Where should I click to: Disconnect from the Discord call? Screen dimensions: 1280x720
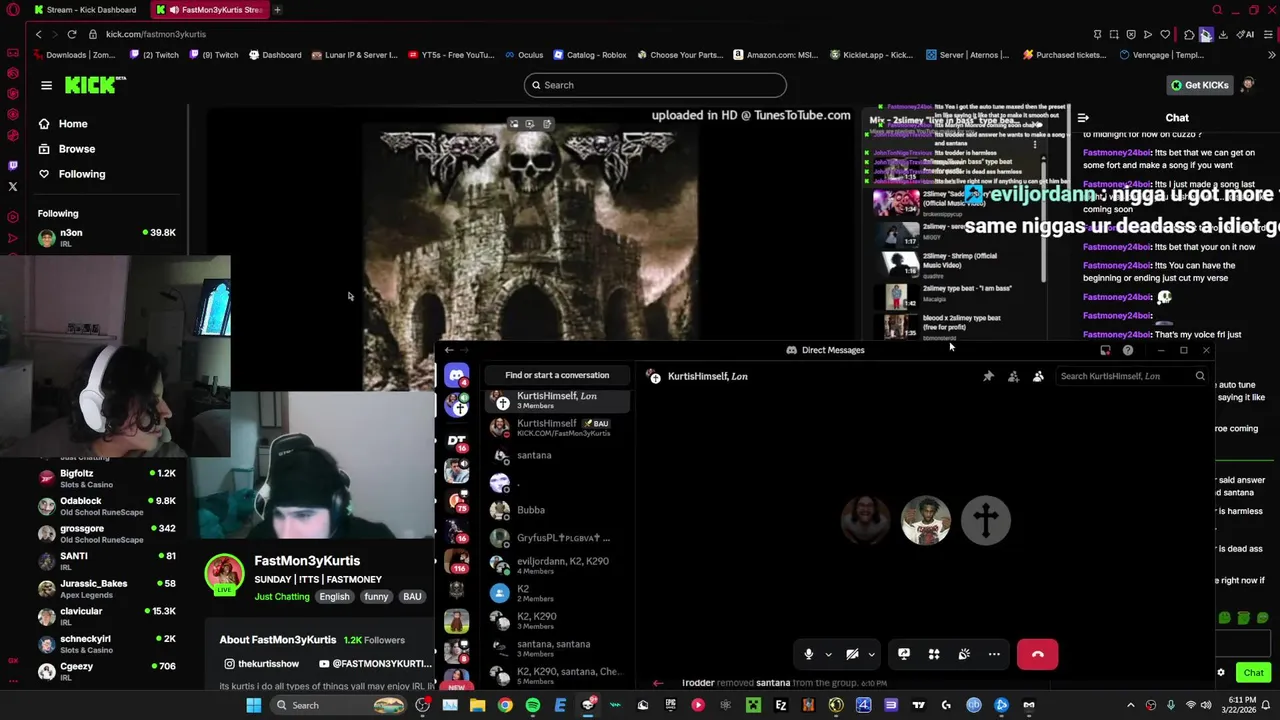[x=1038, y=654]
